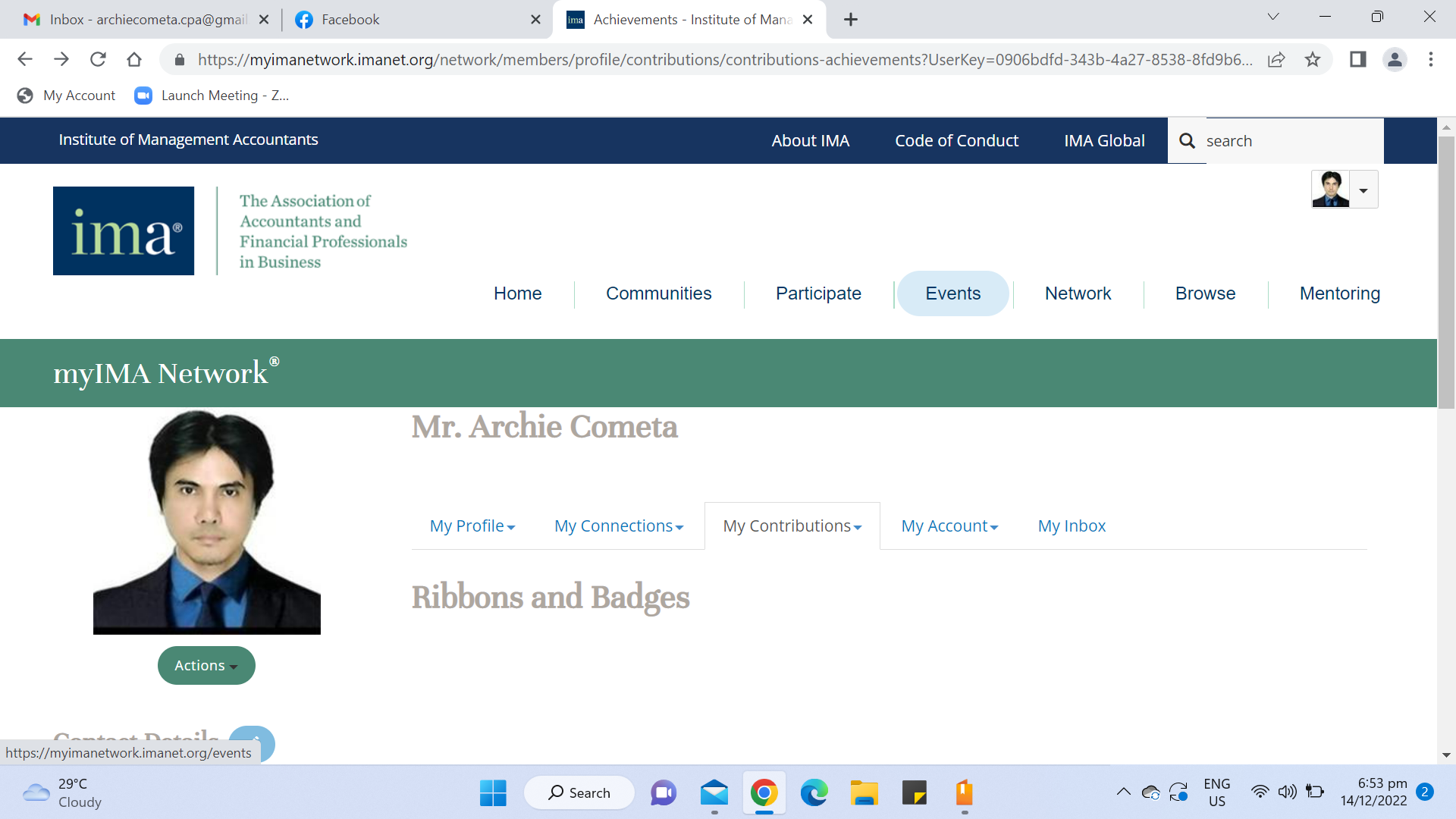Open the Communities menu

click(x=659, y=293)
